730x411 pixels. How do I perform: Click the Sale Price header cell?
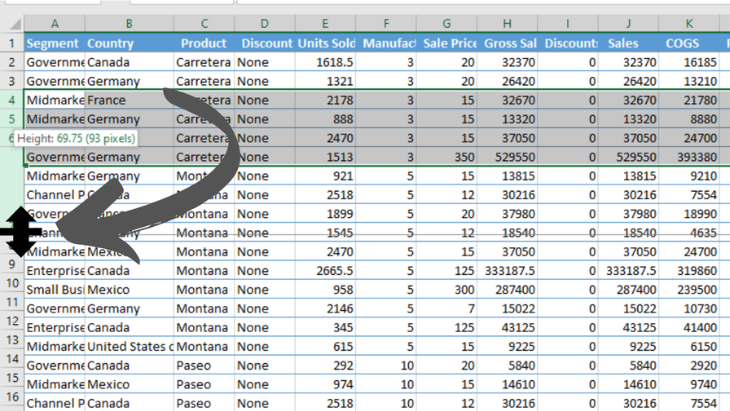[446, 43]
